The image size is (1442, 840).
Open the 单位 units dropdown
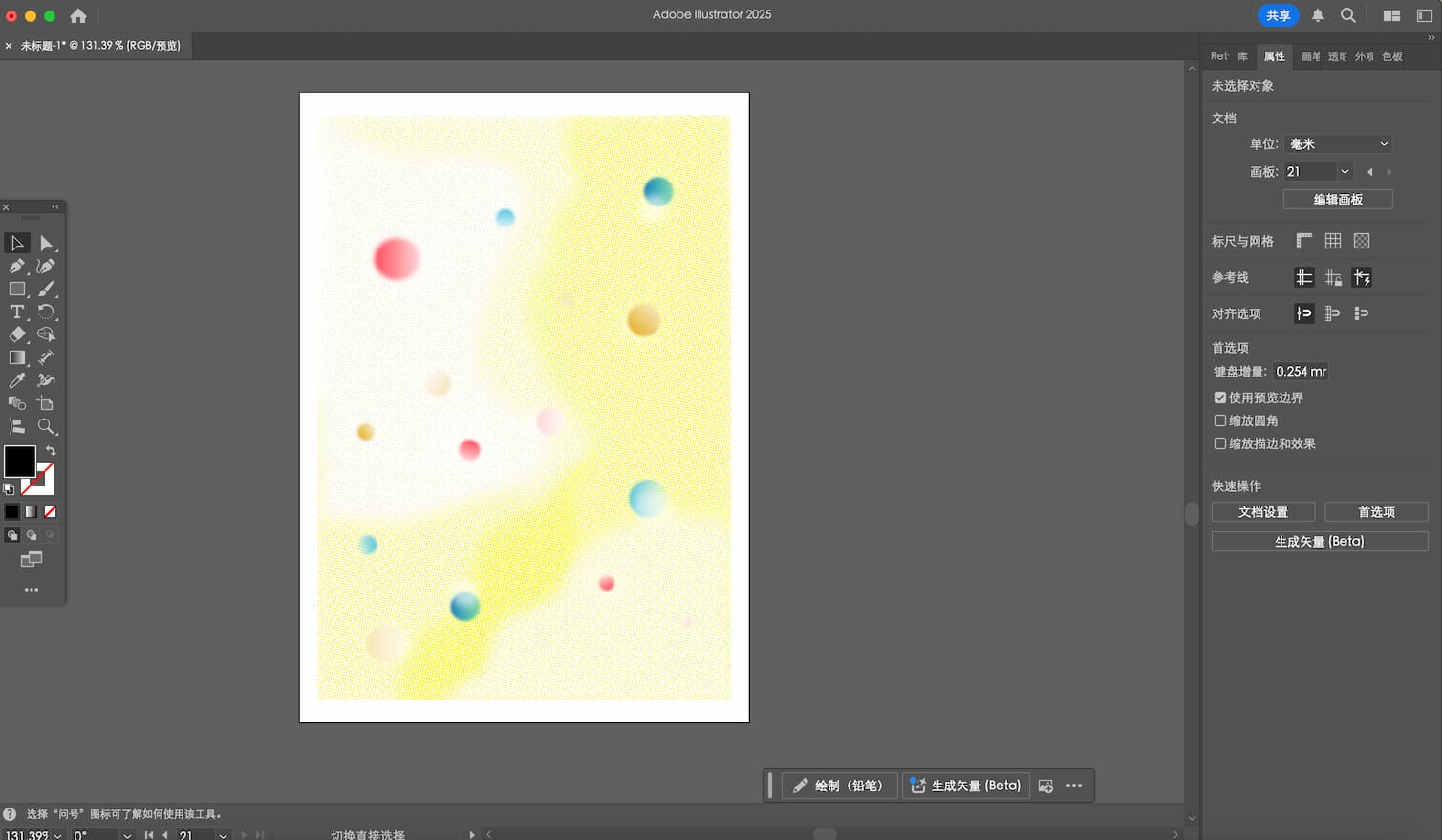[x=1337, y=143]
